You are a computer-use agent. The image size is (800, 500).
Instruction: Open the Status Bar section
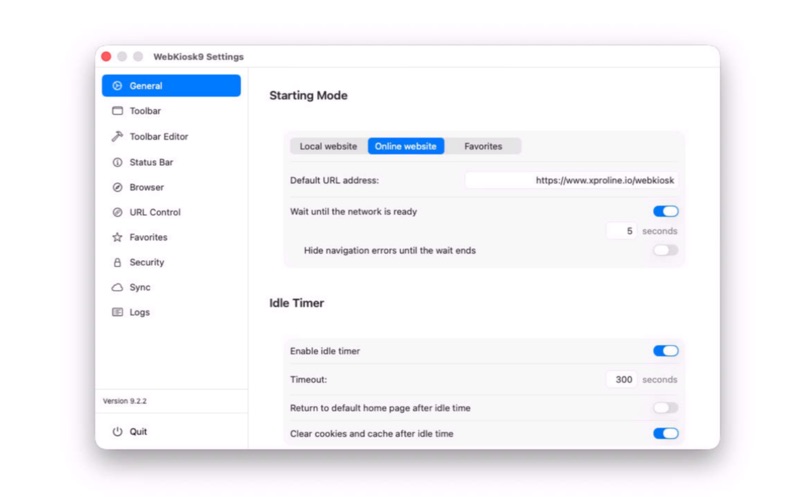171,162
